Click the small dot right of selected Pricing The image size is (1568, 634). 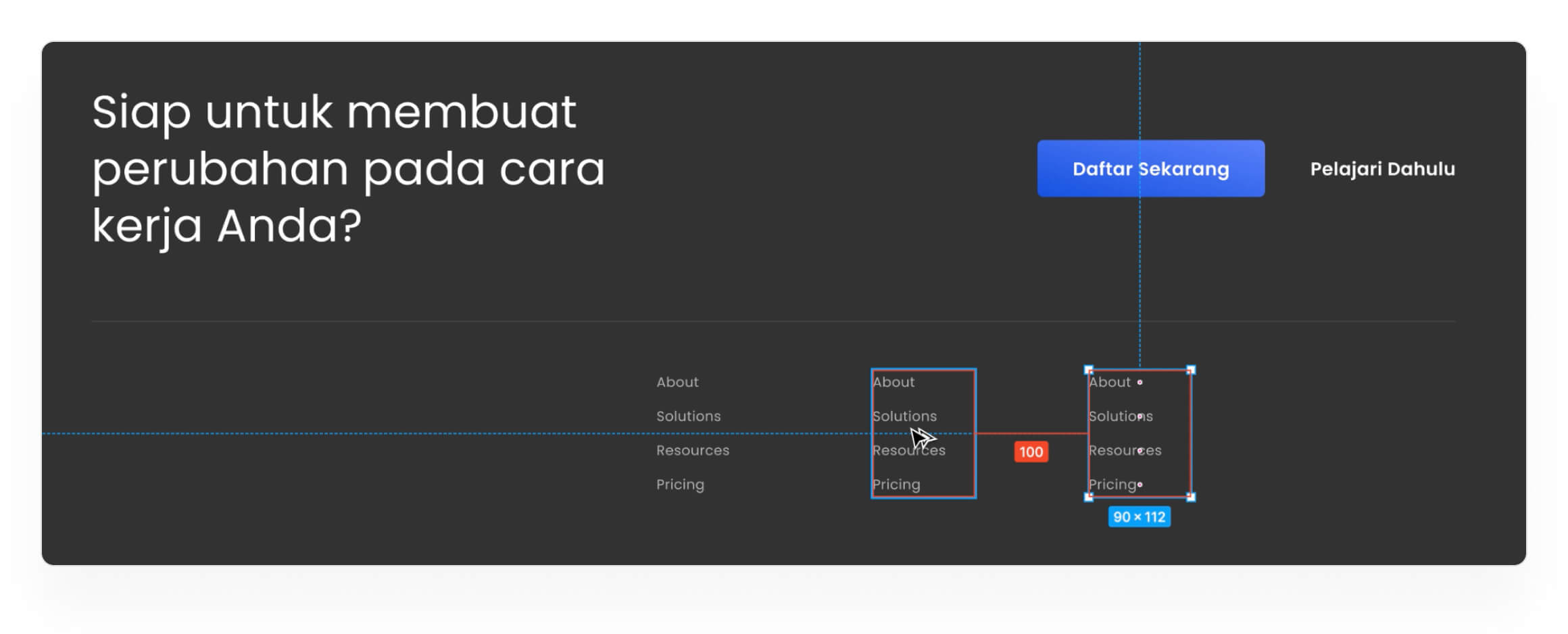coord(1140,484)
